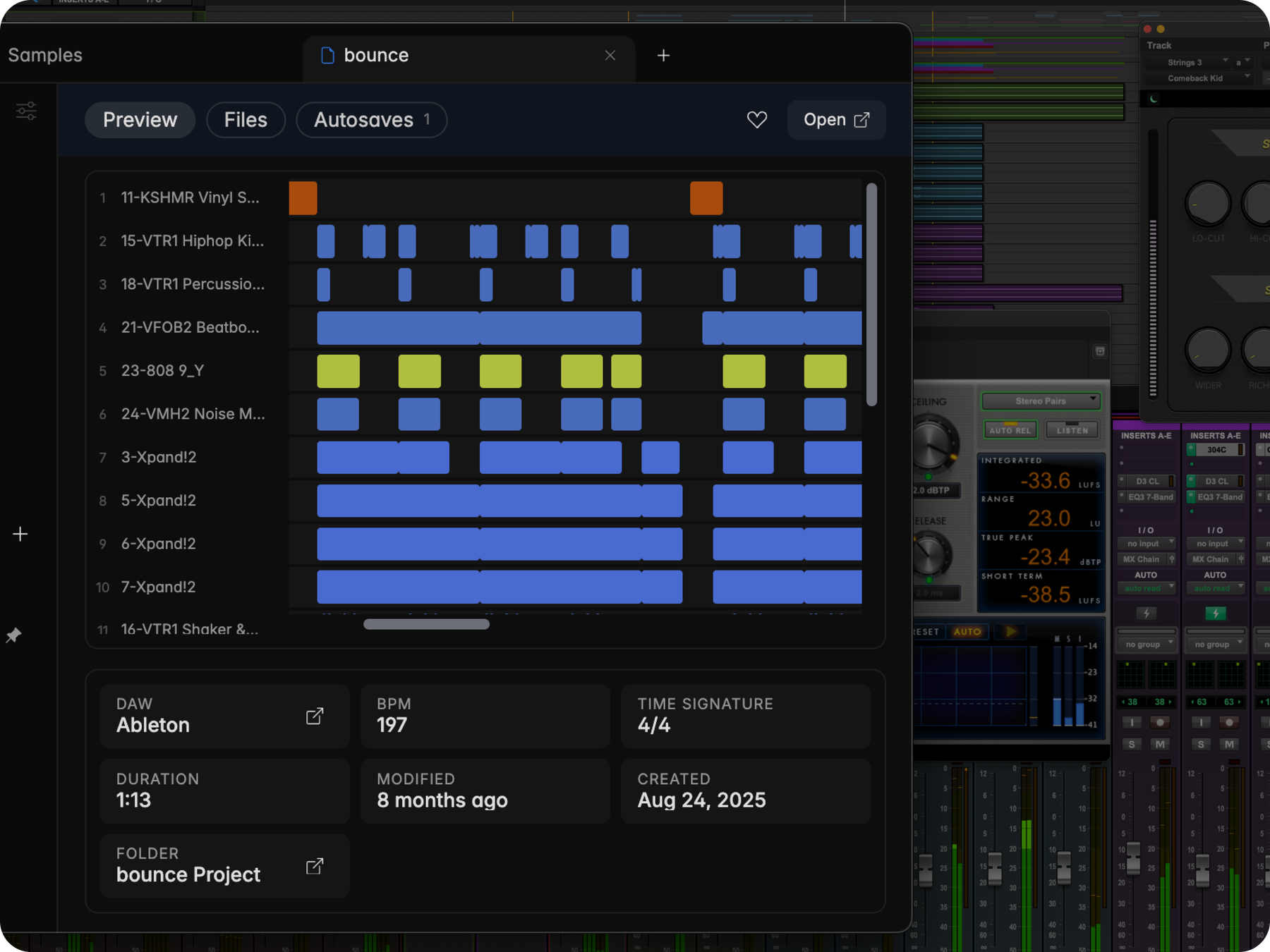
Task: Open Ableton DAW external link icon
Action: tap(315, 716)
